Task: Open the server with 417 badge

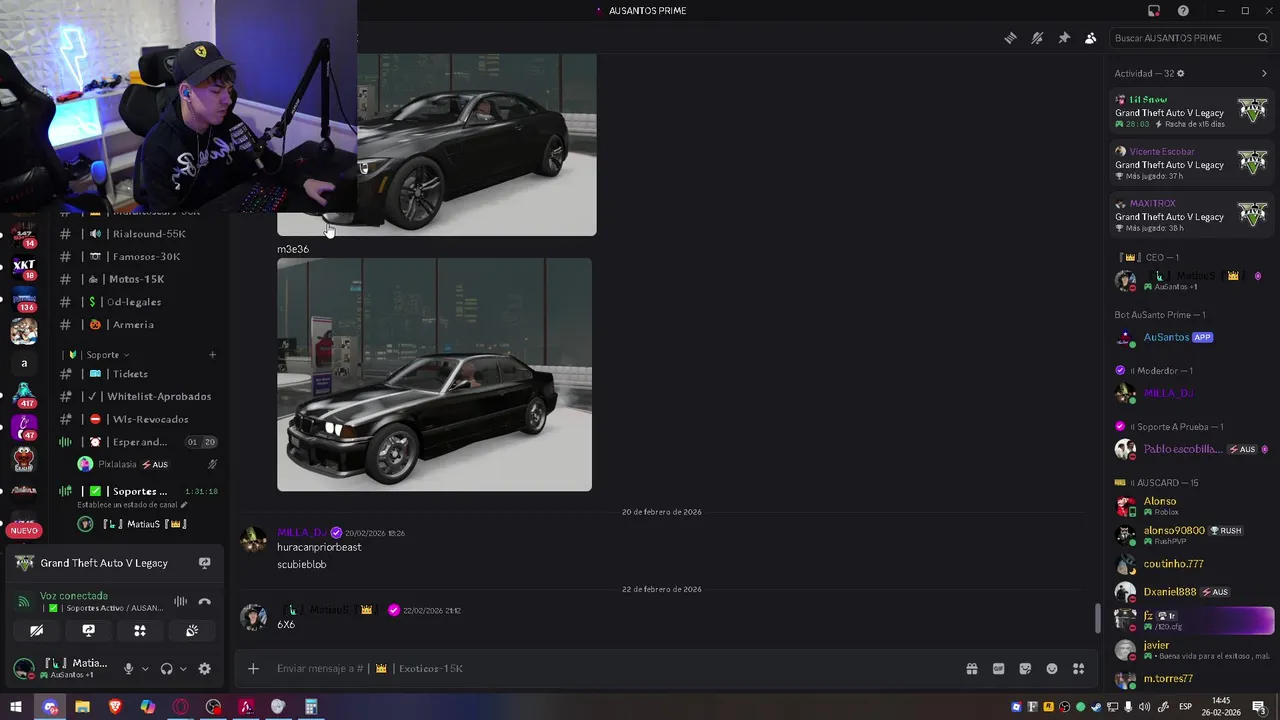Action: [24, 396]
